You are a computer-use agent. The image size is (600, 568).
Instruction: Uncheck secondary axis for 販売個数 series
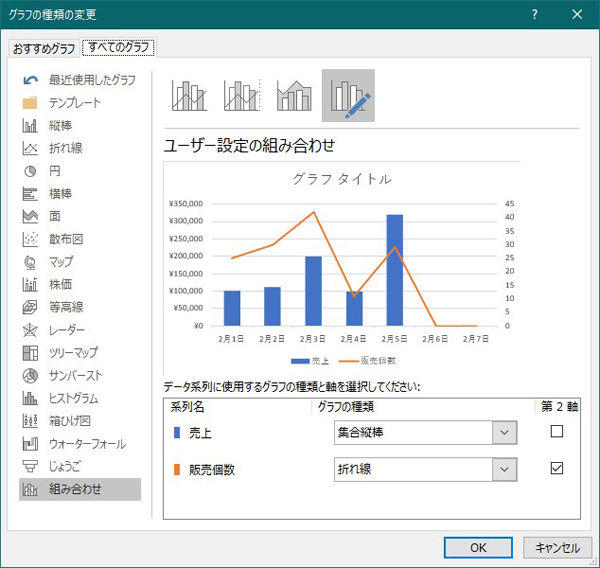click(557, 469)
